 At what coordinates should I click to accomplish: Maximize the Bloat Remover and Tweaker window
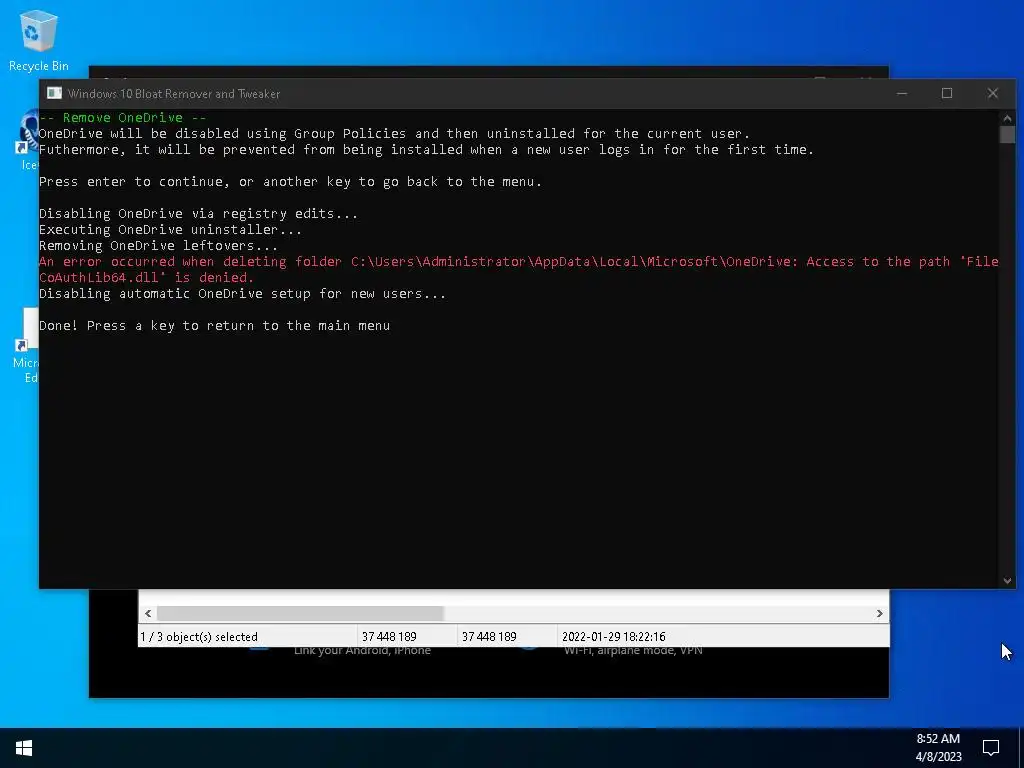tap(947, 93)
